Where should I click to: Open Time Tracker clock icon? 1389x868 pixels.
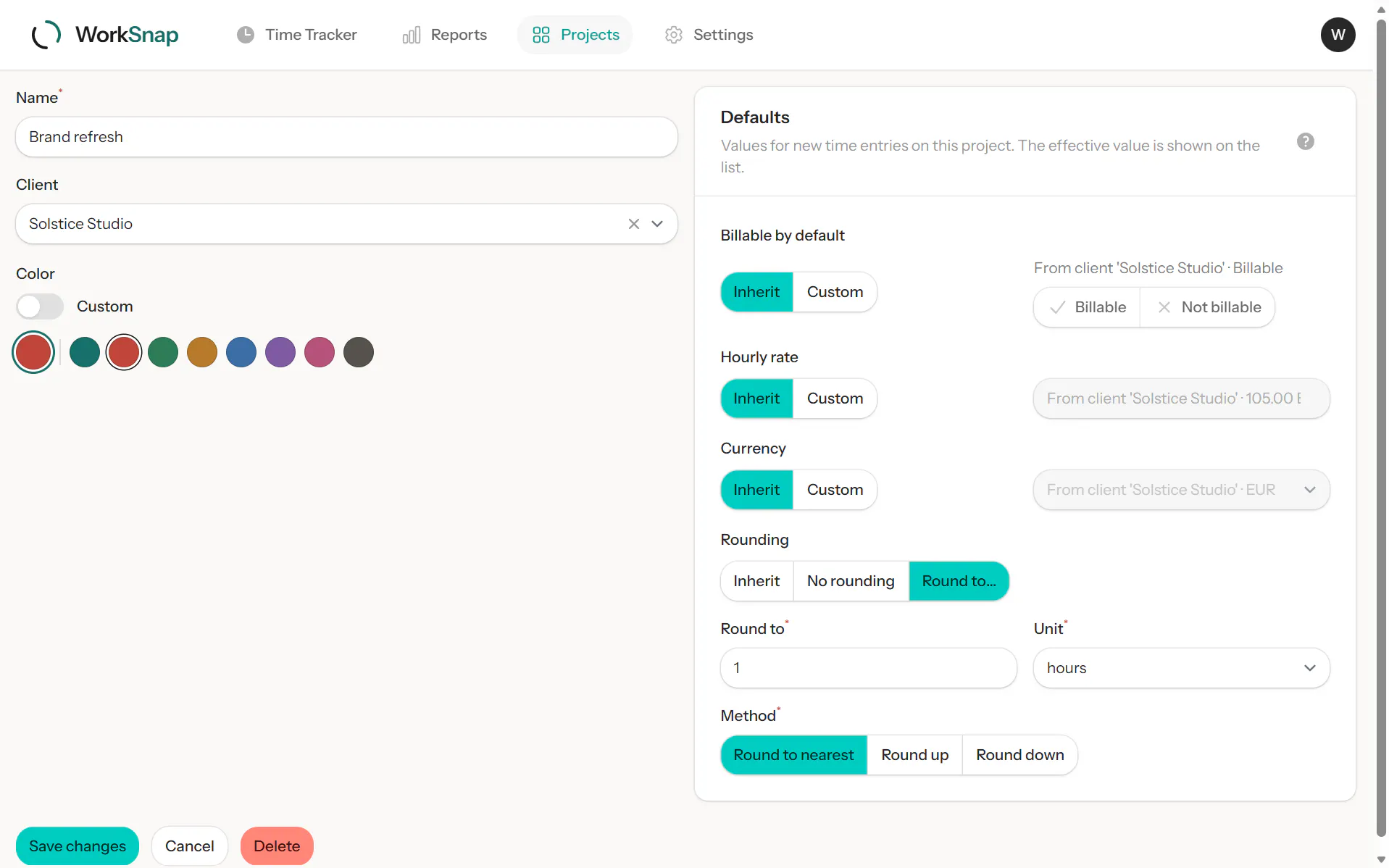point(246,35)
